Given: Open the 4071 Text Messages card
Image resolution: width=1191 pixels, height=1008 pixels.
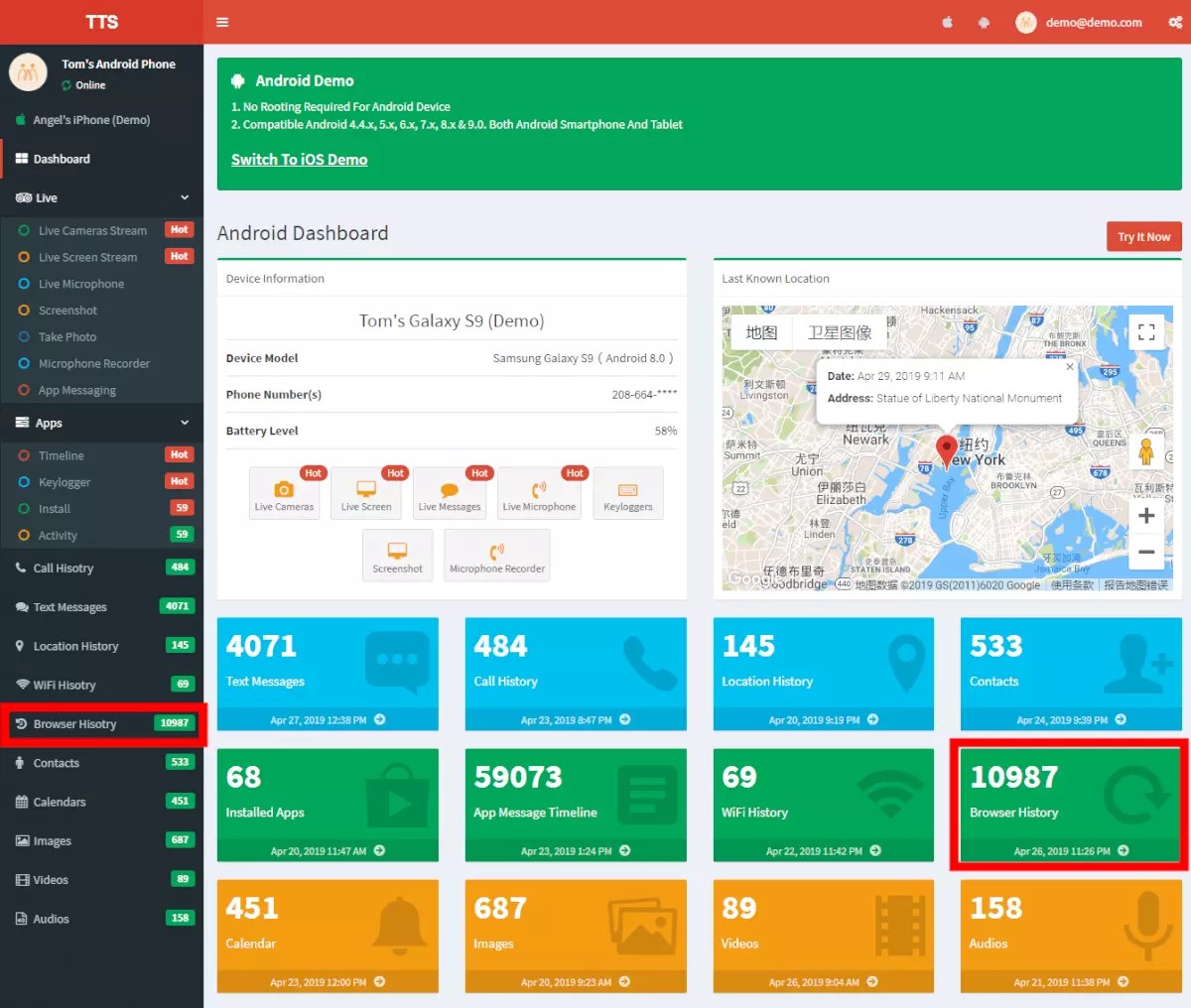Looking at the screenshot, I should coord(328,674).
